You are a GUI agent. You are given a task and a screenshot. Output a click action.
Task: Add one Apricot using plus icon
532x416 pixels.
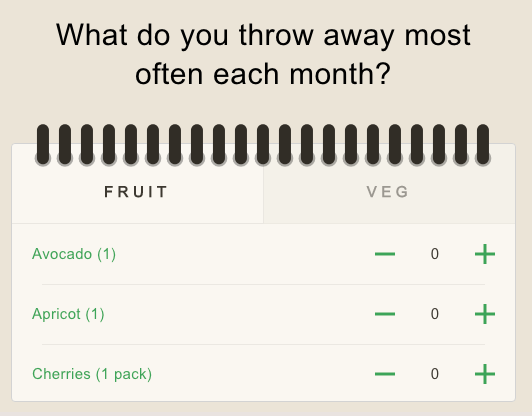[484, 314]
